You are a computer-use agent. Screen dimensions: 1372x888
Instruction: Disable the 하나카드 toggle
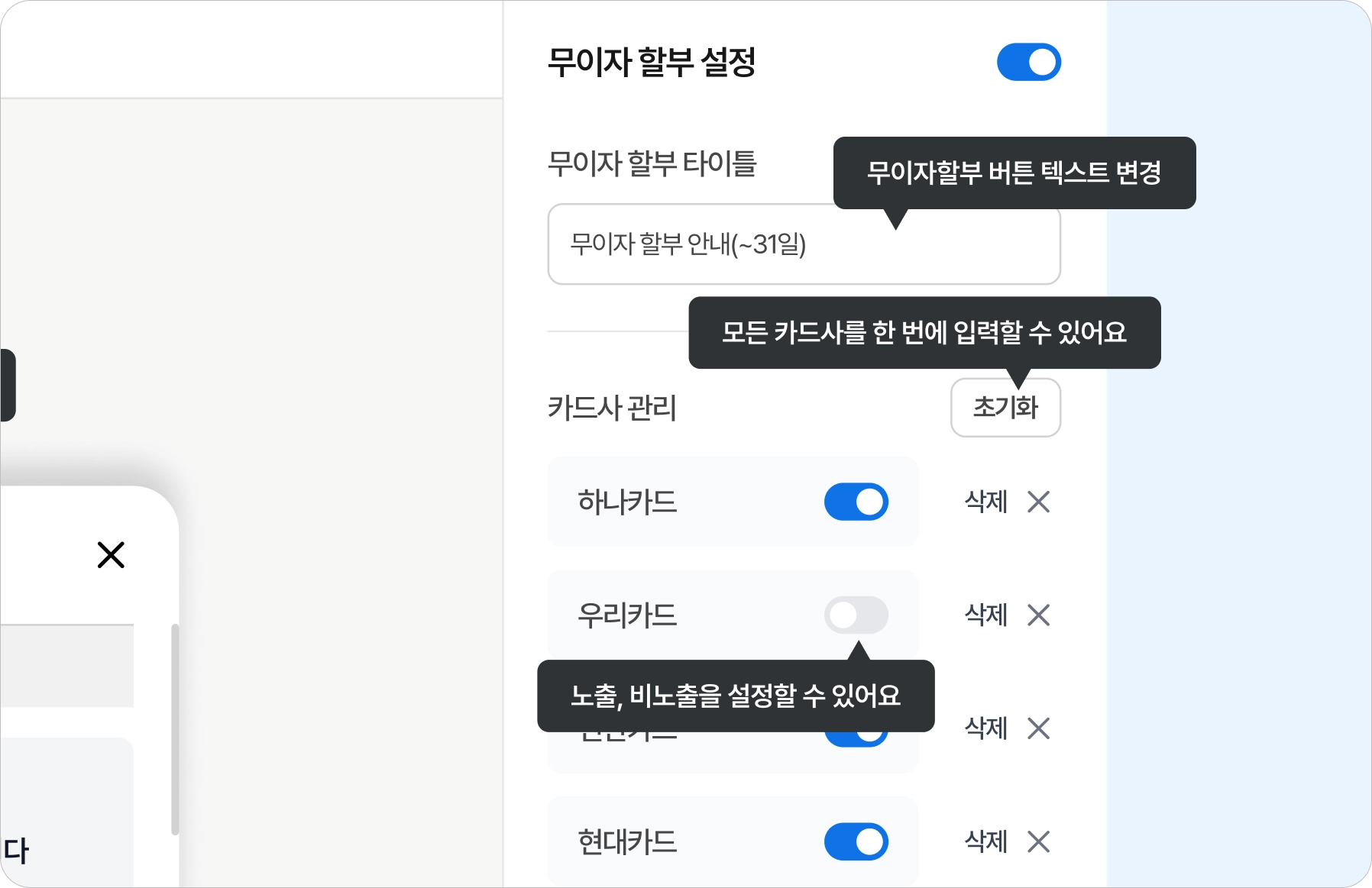point(856,502)
